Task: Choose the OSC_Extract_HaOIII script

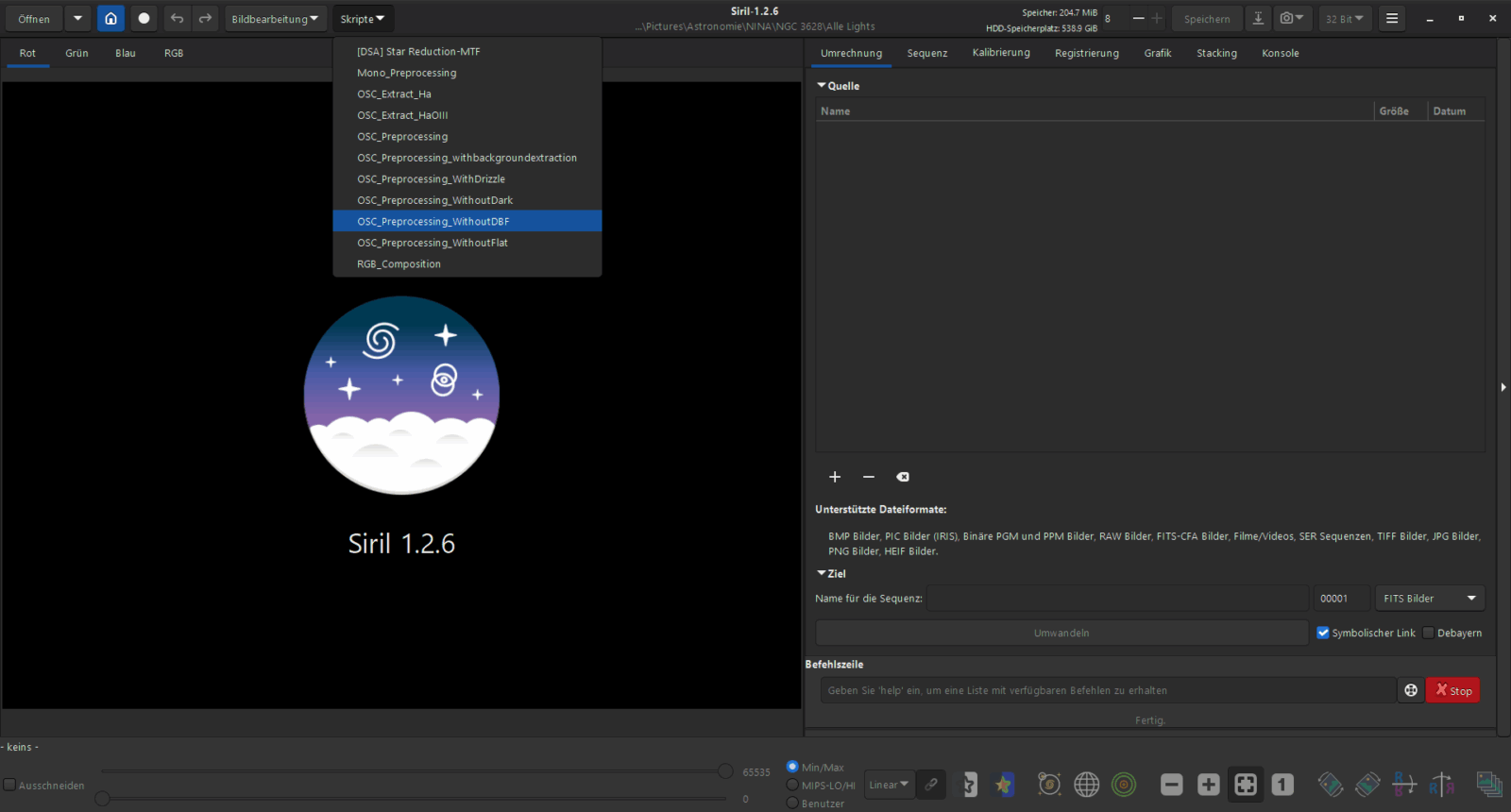Action: (467, 115)
